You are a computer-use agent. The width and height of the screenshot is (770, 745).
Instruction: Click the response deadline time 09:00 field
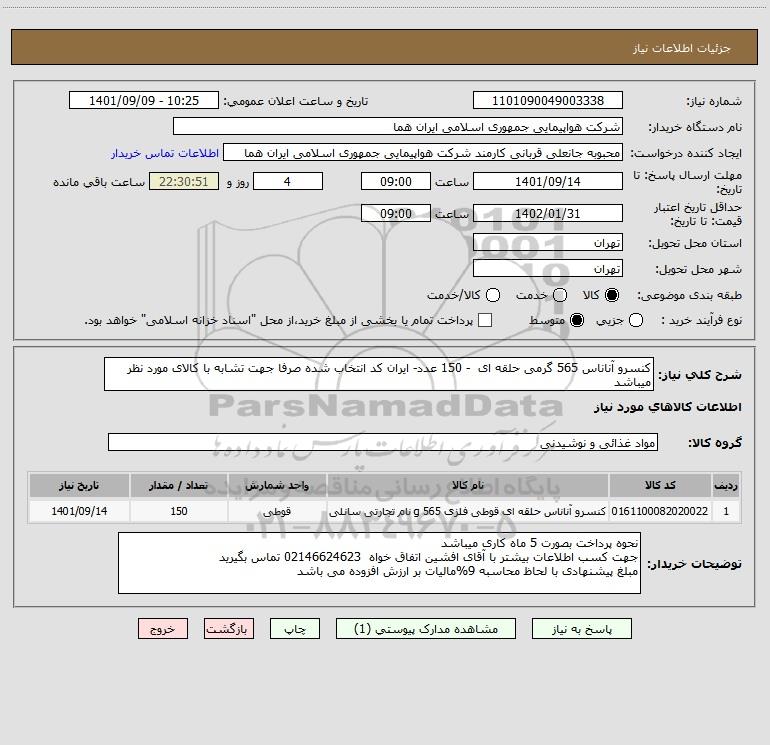(396, 181)
